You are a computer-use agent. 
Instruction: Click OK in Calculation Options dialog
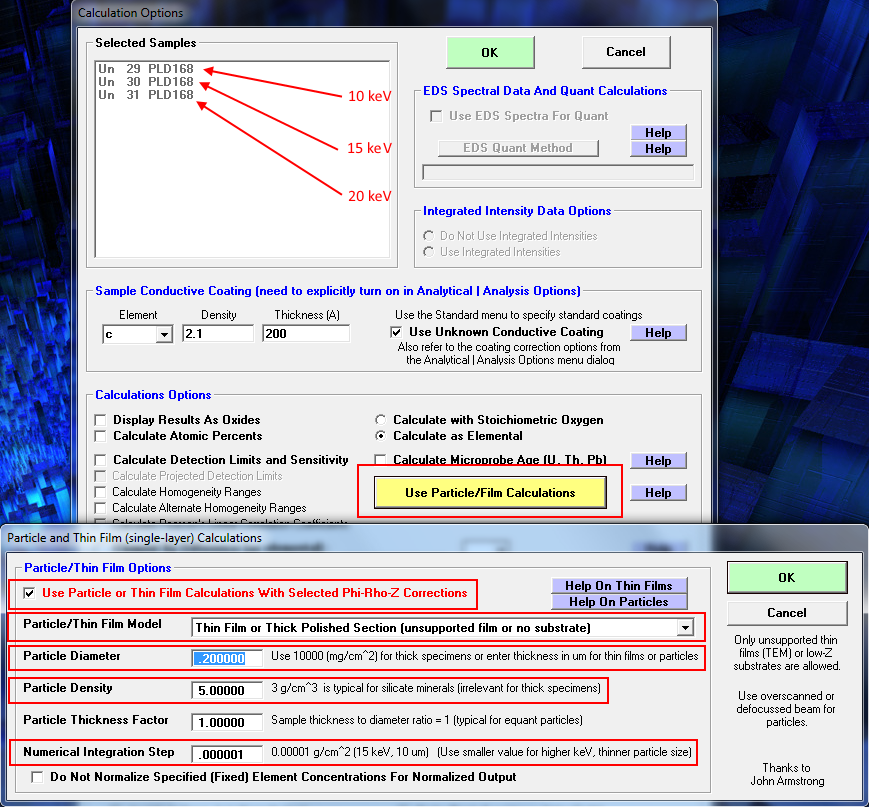tap(489, 52)
